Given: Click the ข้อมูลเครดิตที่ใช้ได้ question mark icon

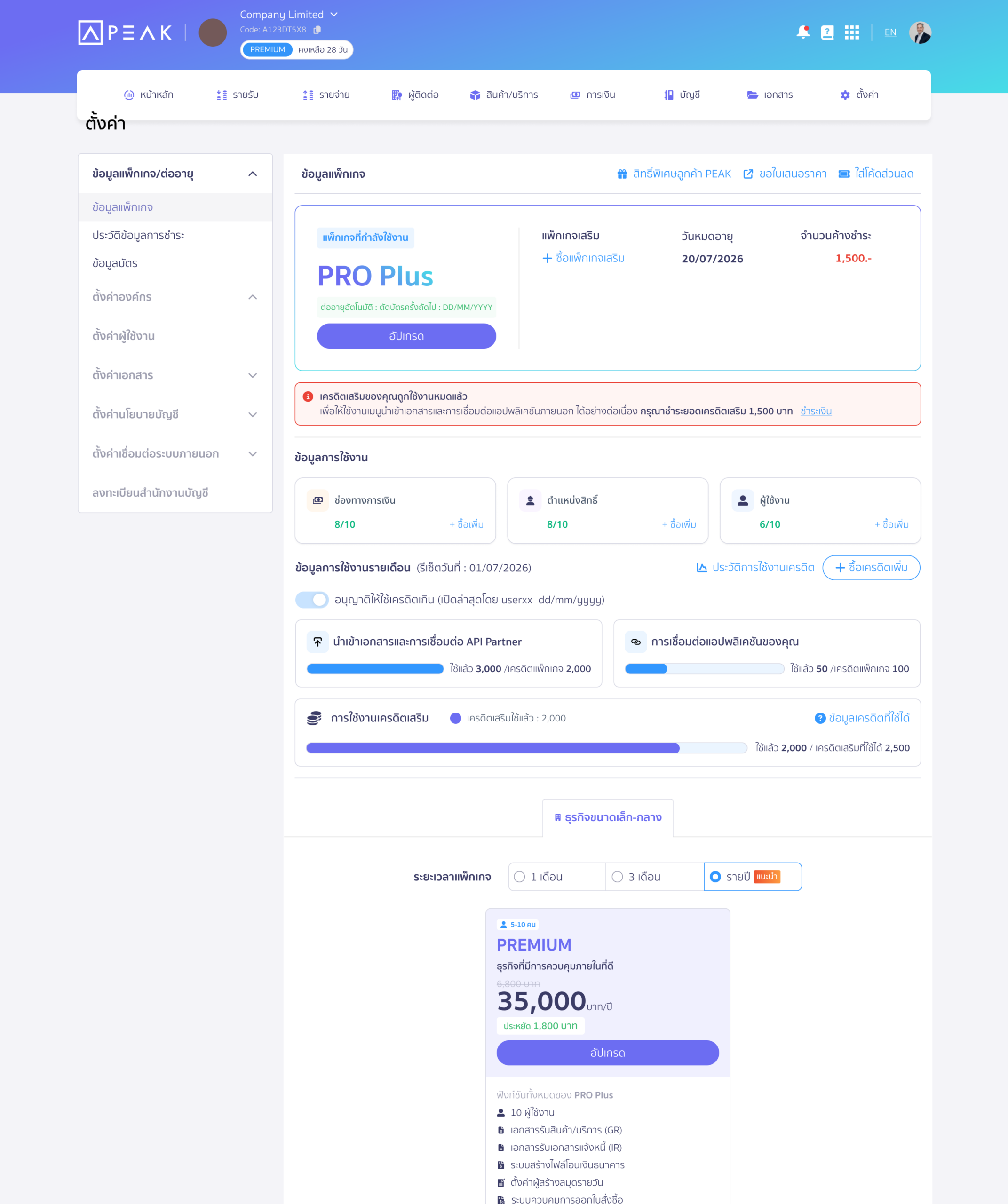Looking at the screenshot, I should (x=820, y=718).
